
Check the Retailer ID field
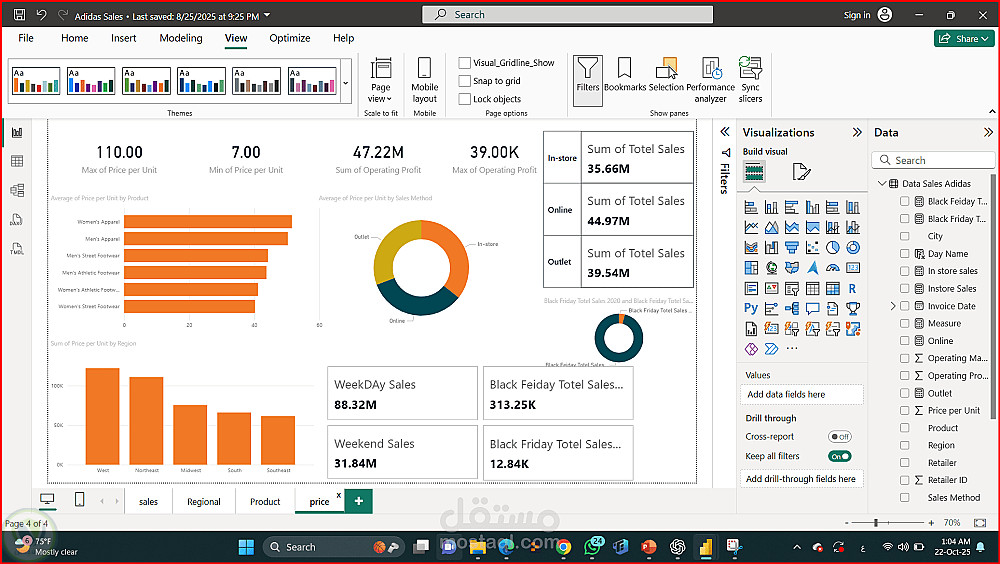904,480
